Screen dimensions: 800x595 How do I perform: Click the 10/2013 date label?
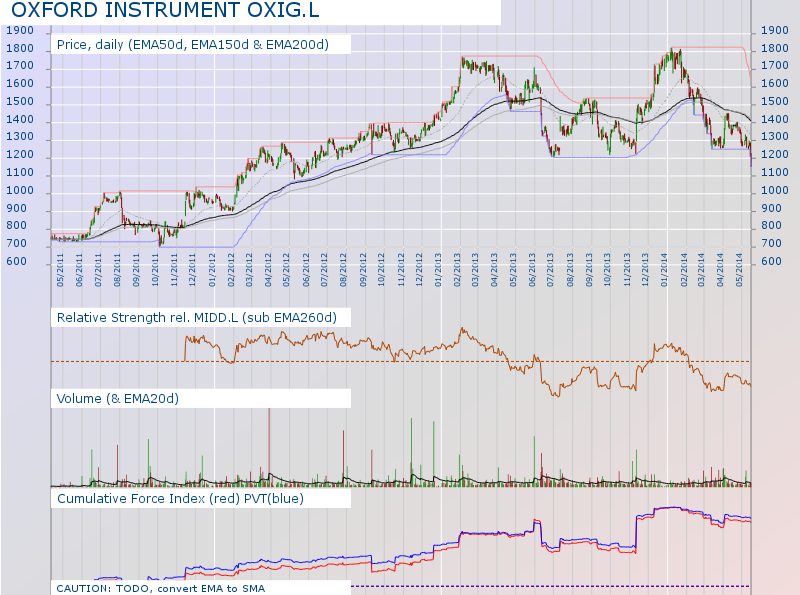(607, 270)
